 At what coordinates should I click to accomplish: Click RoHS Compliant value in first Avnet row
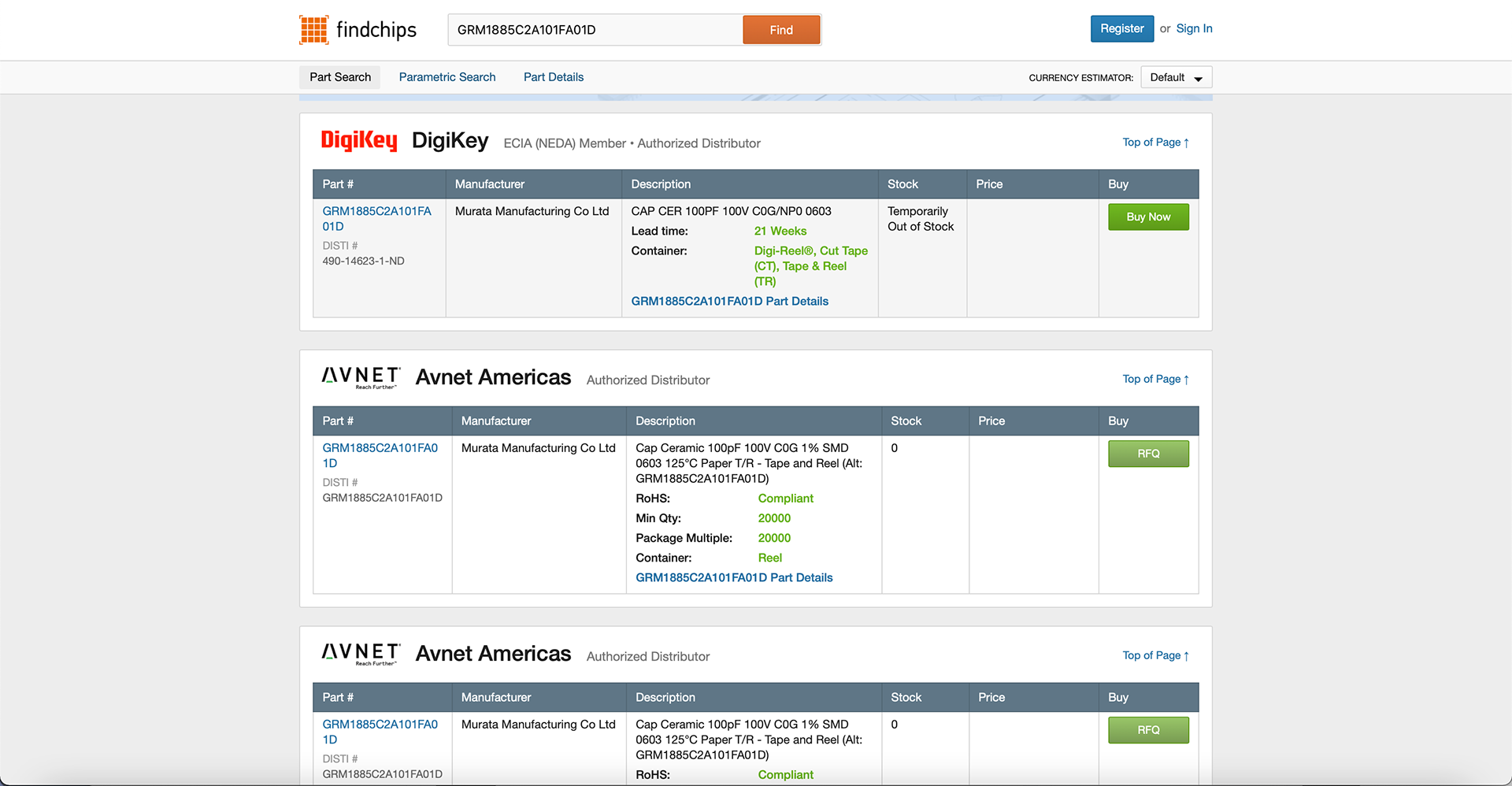(x=786, y=499)
